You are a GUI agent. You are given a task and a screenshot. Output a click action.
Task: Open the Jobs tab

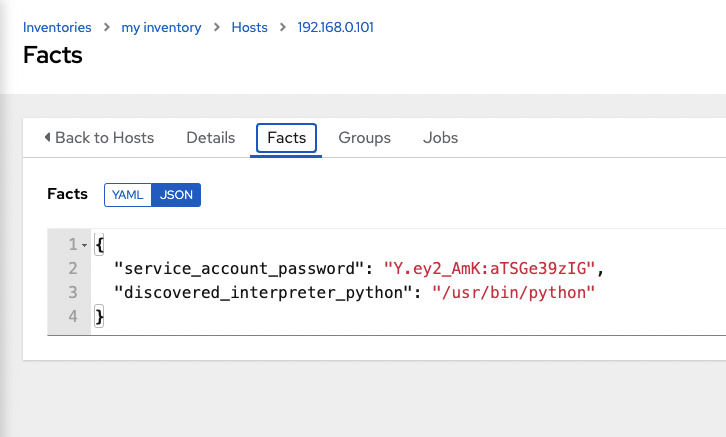point(440,137)
